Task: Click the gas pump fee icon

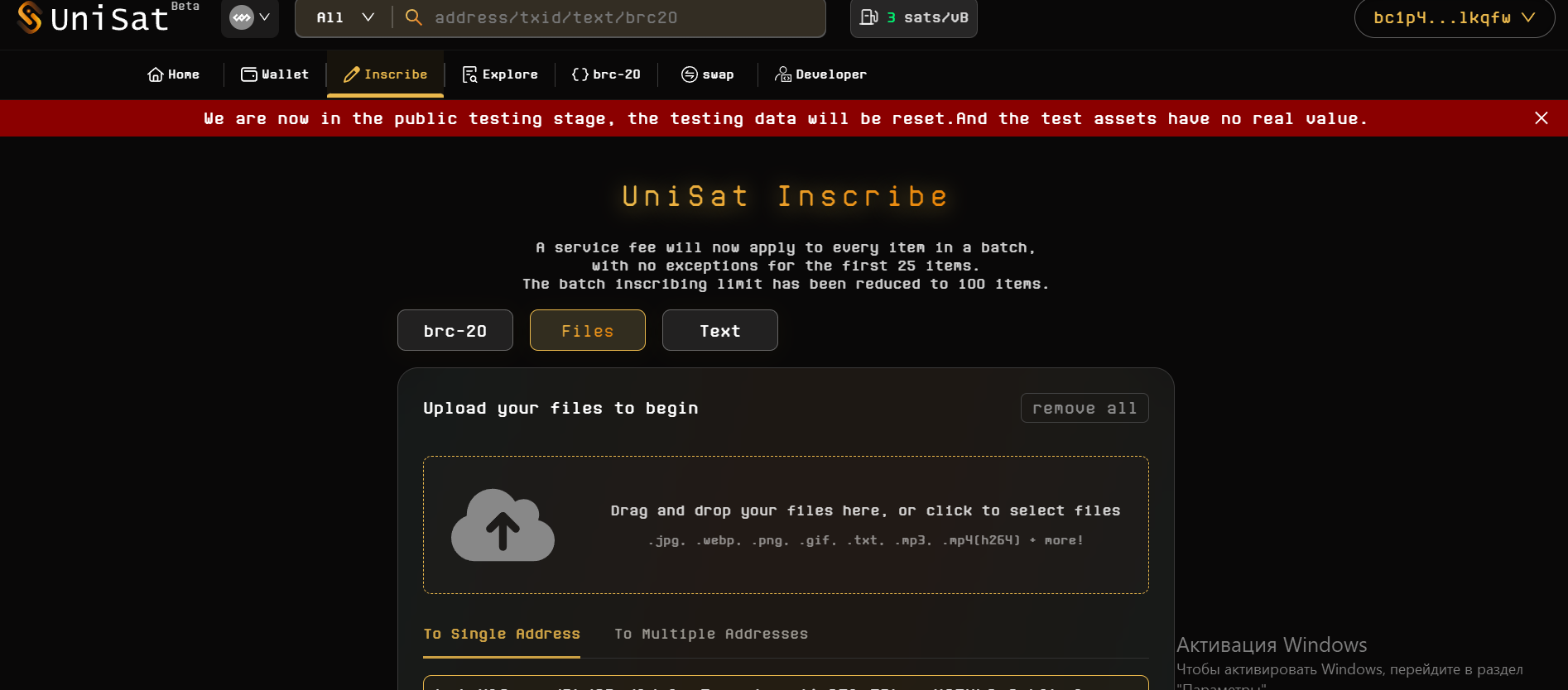Action: point(868,17)
